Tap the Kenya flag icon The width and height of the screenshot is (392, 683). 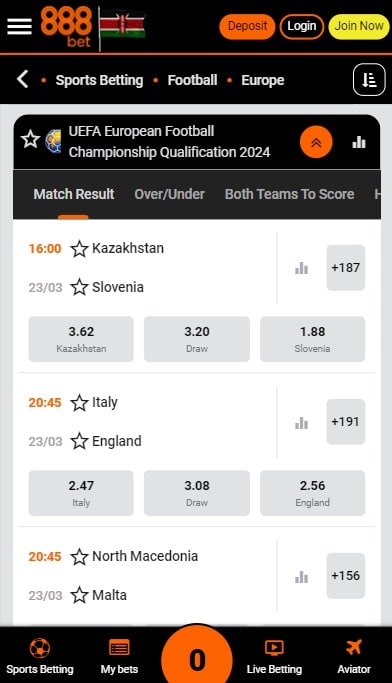[x=122, y=26]
